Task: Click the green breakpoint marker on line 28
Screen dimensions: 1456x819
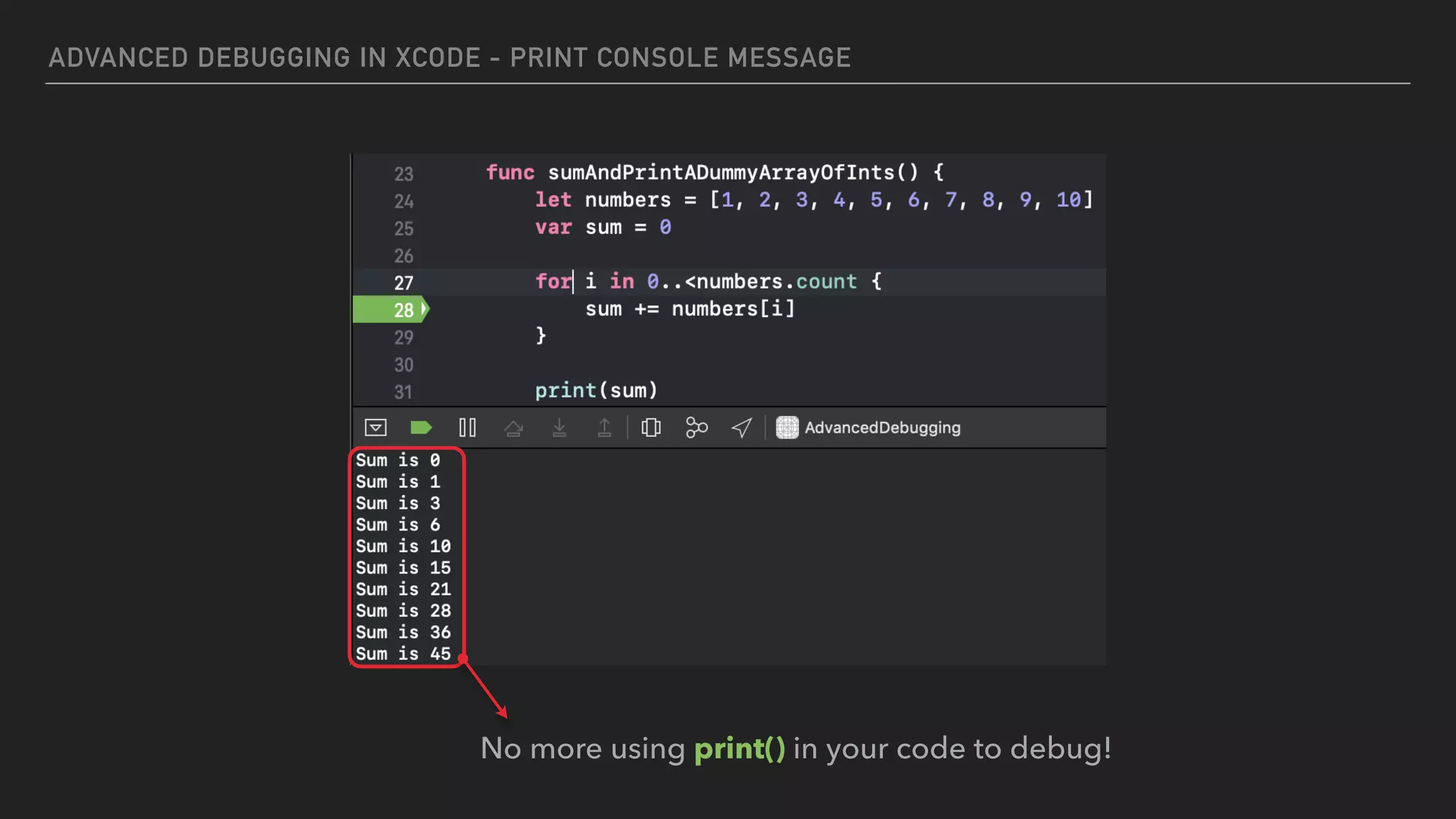Action: (391, 310)
